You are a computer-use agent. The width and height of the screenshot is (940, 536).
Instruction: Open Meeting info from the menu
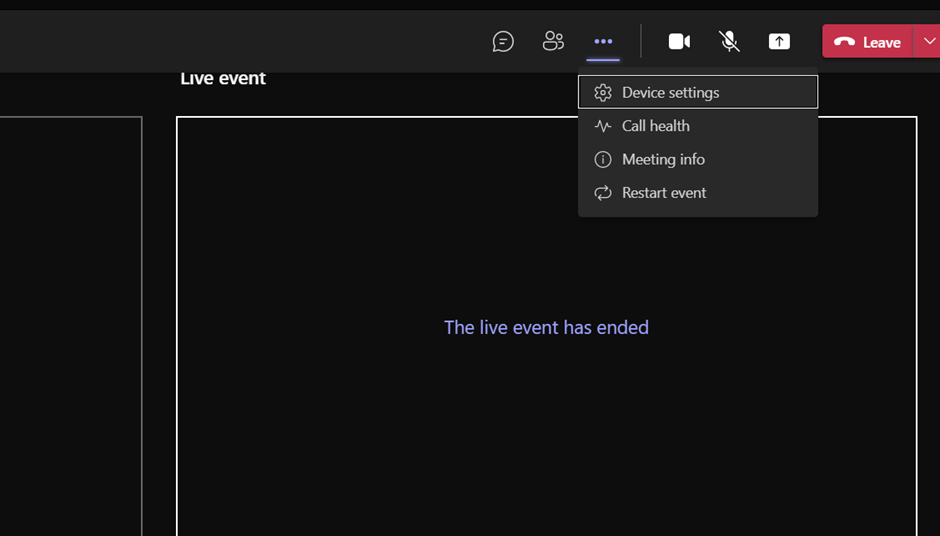[x=663, y=160]
